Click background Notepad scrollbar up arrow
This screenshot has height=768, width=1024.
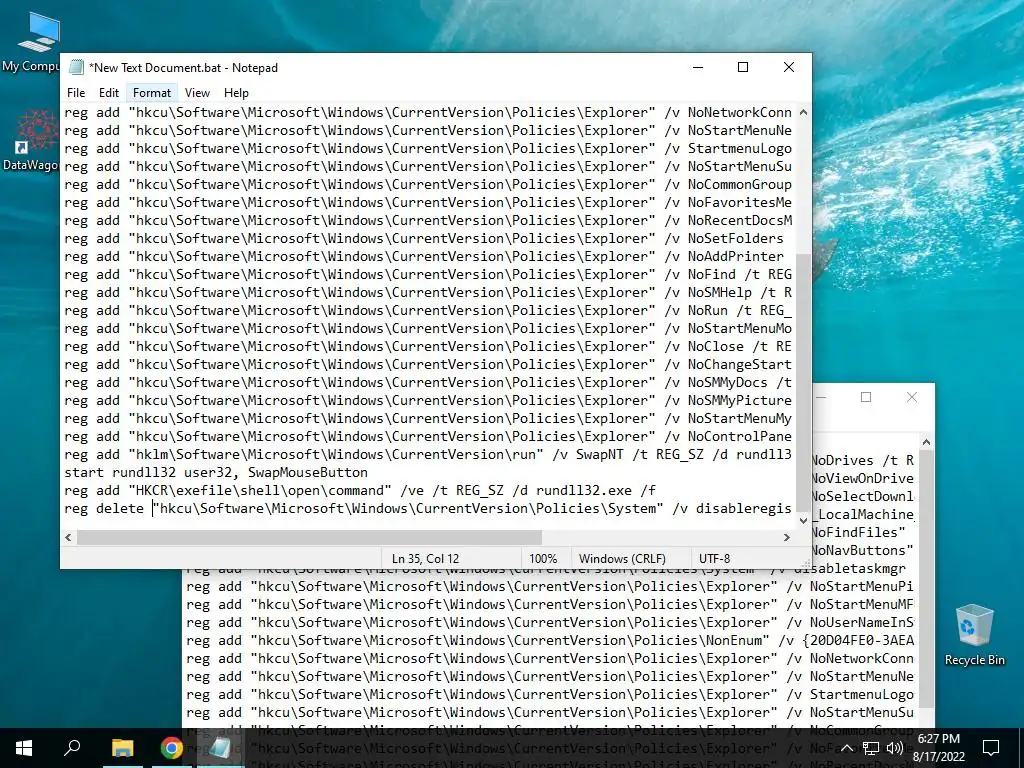tap(926, 442)
